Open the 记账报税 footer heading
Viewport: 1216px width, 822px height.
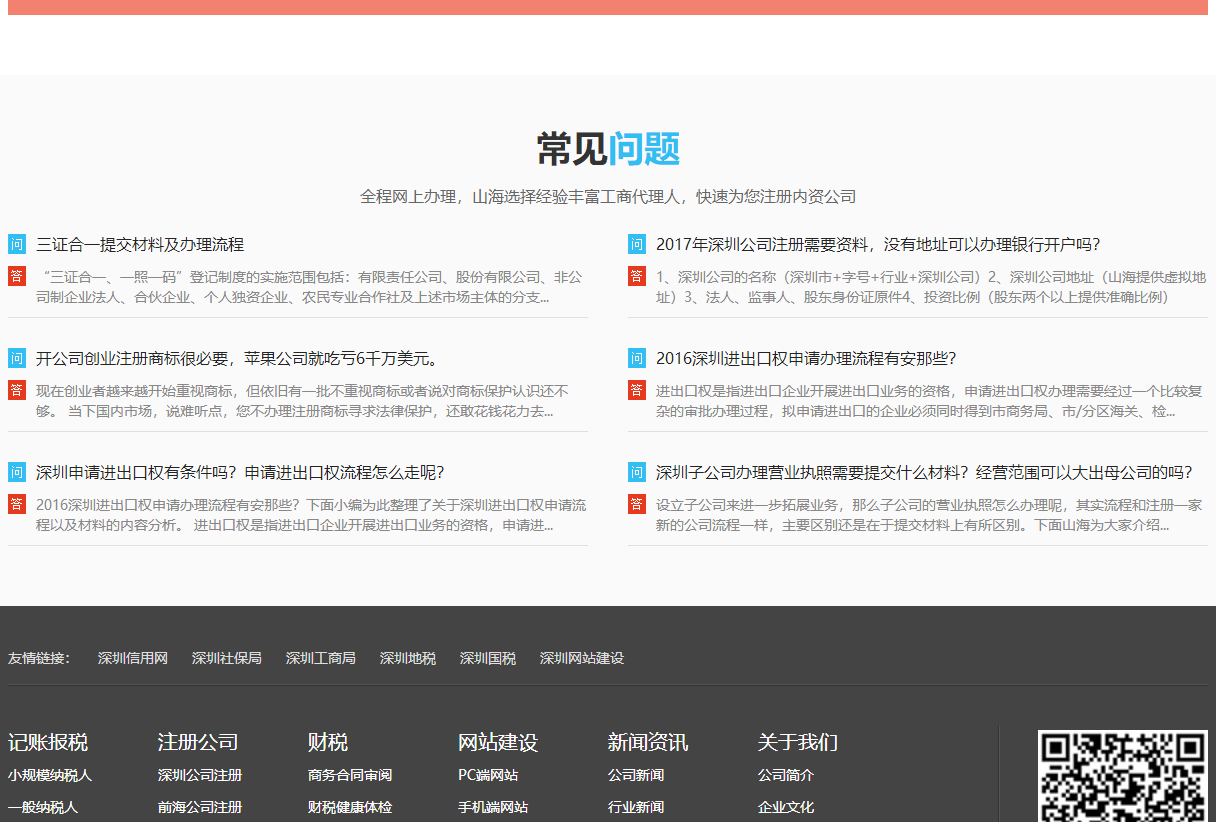(48, 742)
